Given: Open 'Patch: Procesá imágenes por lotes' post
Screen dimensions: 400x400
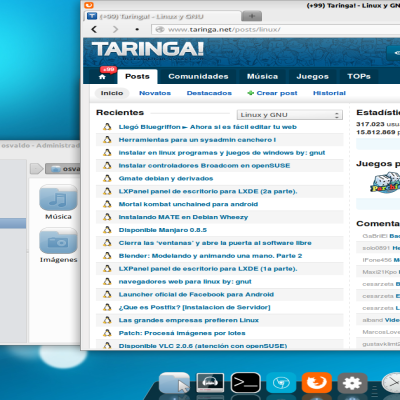Looking at the screenshot, I should point(182,333).
